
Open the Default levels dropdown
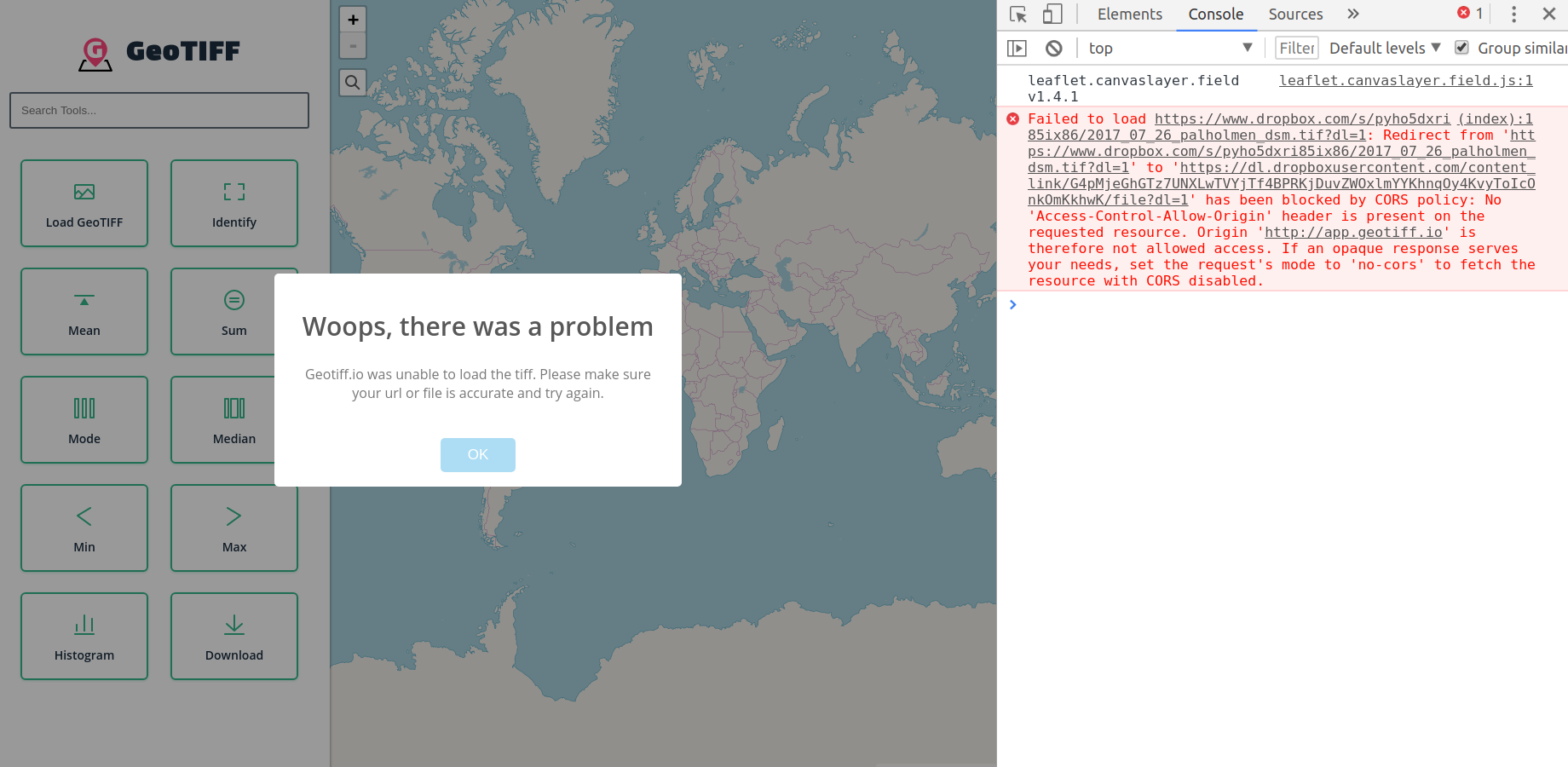tap(1385, 49)
